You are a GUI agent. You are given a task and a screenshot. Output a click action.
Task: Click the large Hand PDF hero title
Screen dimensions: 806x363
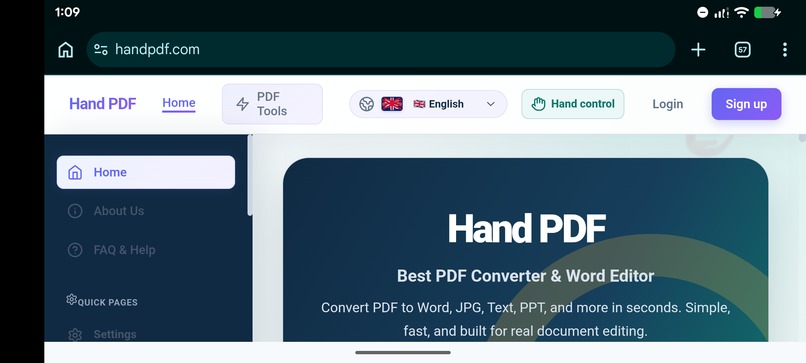click(x=526, y=229)
